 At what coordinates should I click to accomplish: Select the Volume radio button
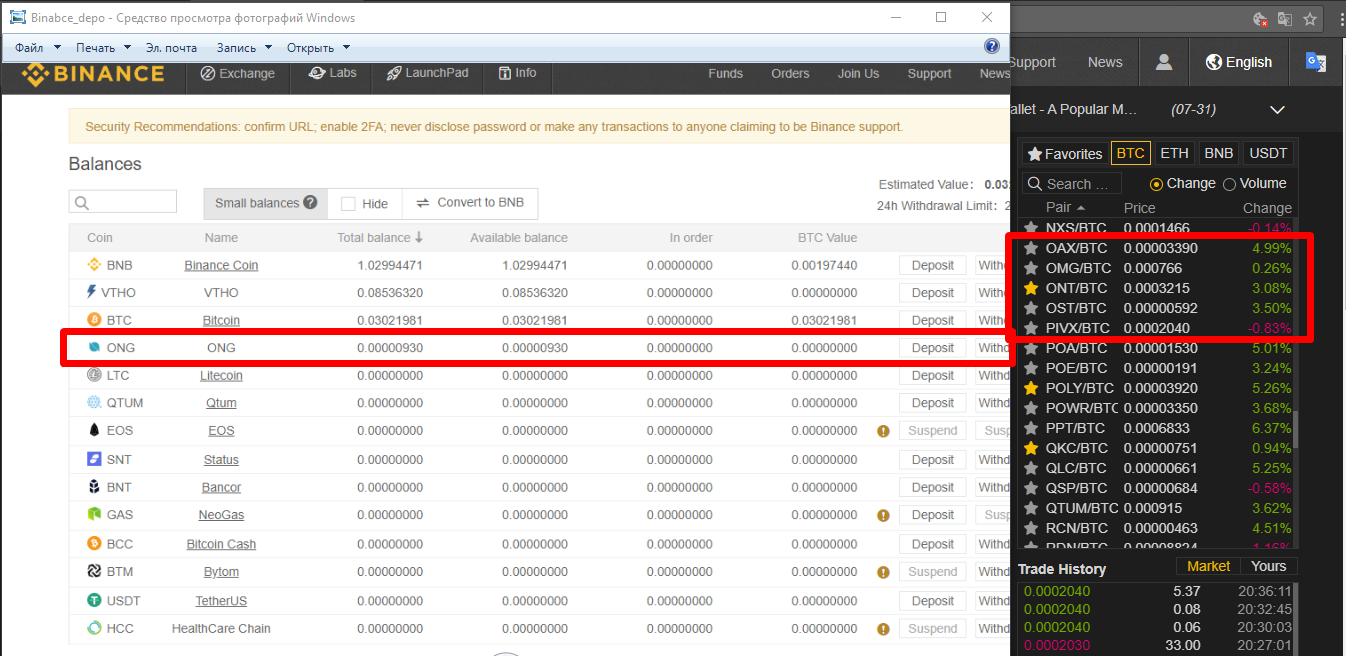[1229, 184]
